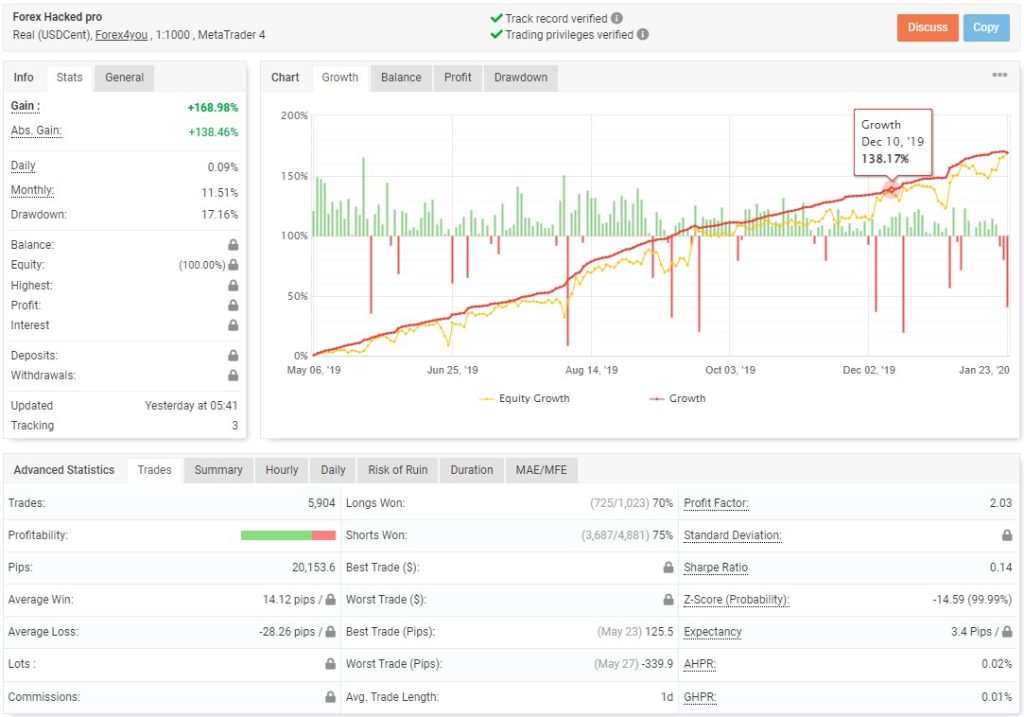Click the red part of Profitability bar
The image size is (1024, 717).
tap(324, 535)
